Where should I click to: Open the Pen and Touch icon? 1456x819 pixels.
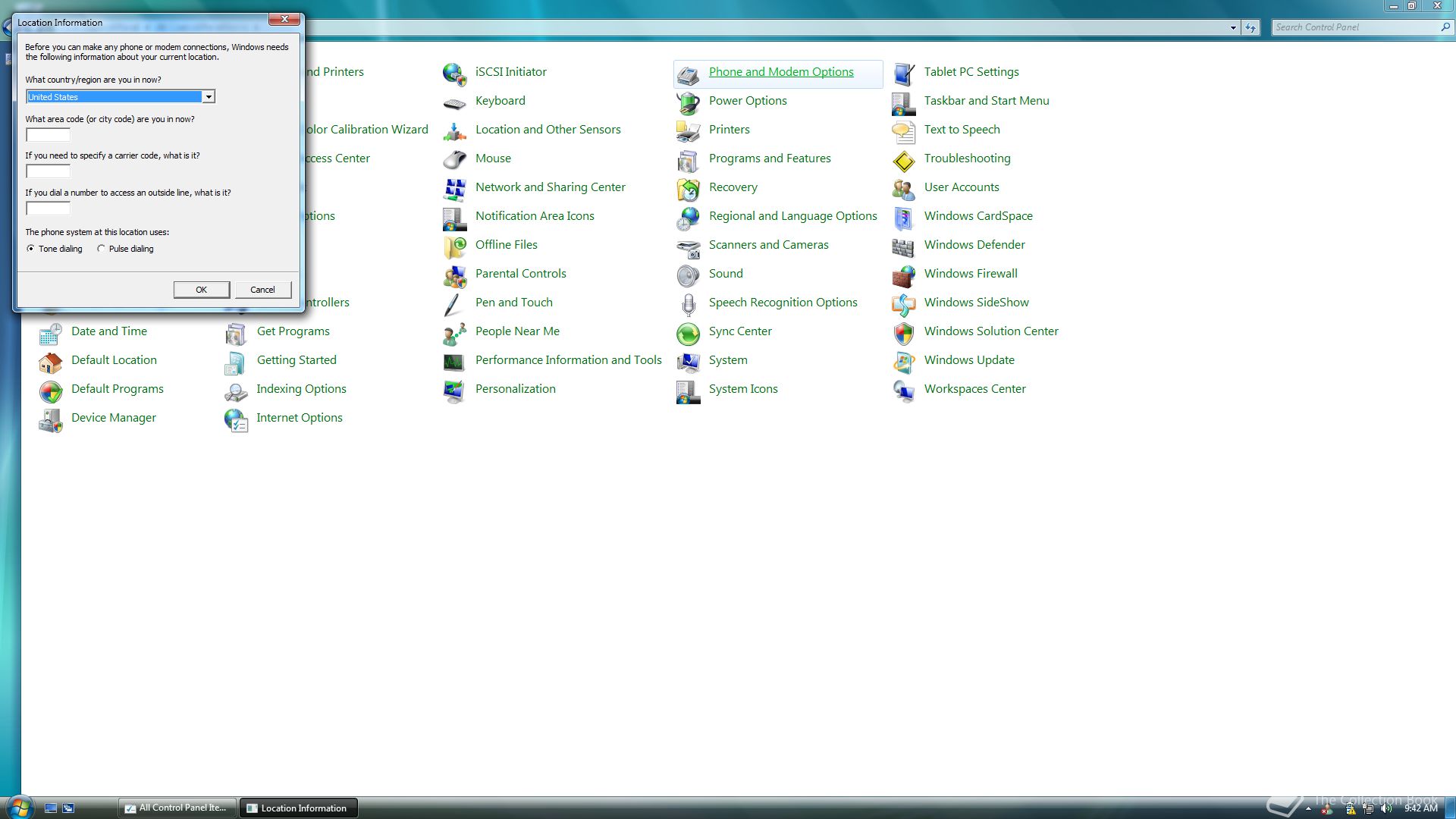[454, 304]
